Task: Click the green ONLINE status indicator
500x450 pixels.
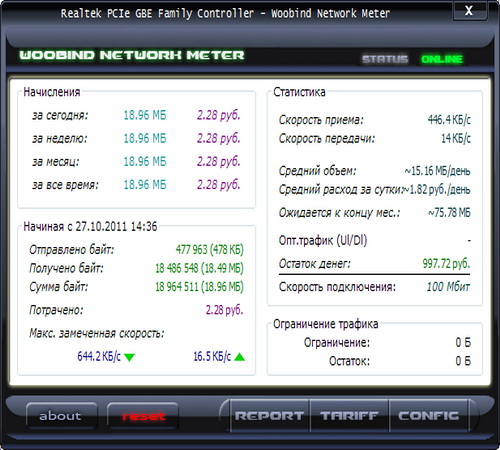Action: point(442,59)
